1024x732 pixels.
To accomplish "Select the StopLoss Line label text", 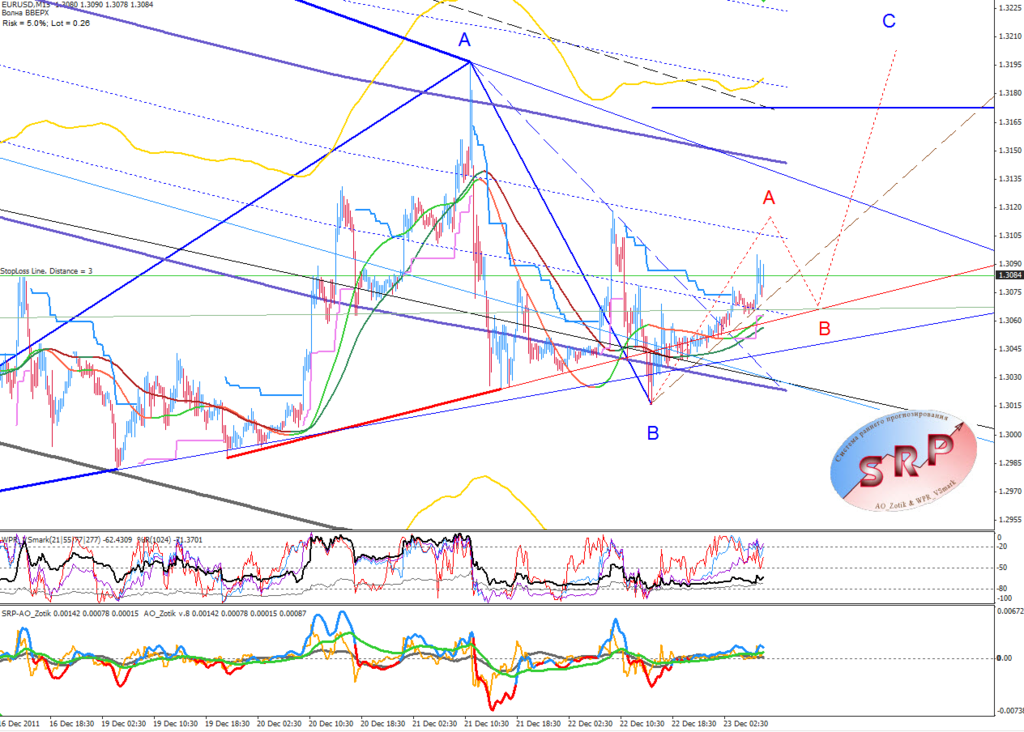I will pos(46,271).
